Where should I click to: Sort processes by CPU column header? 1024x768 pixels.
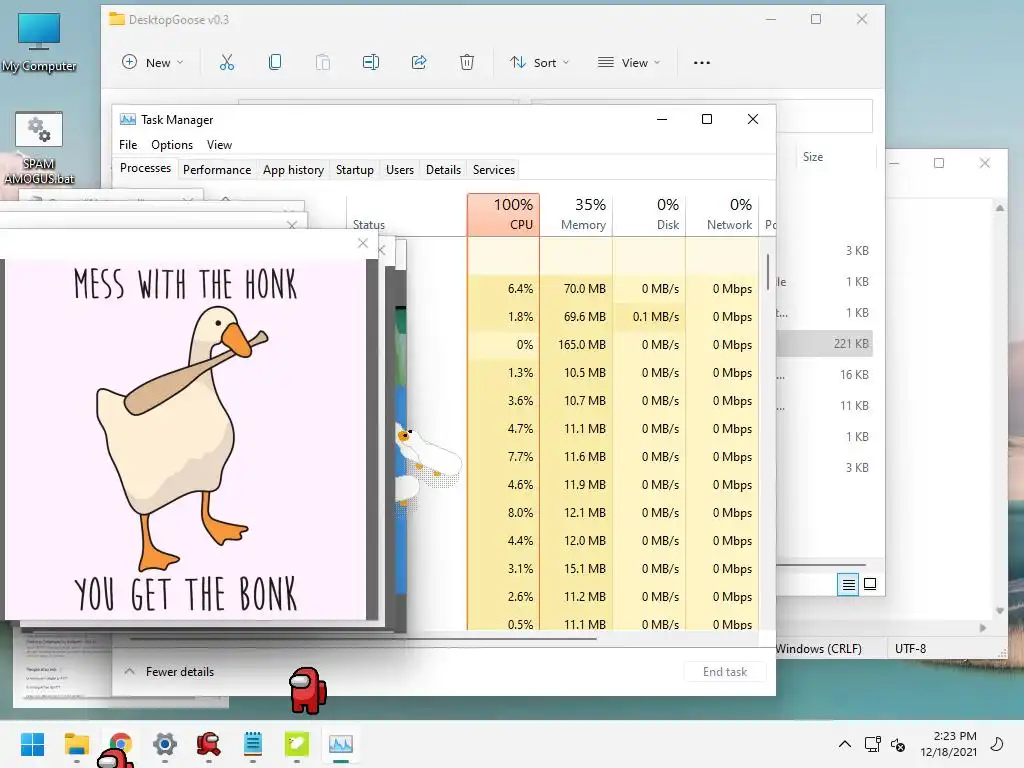(x=504, y=214)
